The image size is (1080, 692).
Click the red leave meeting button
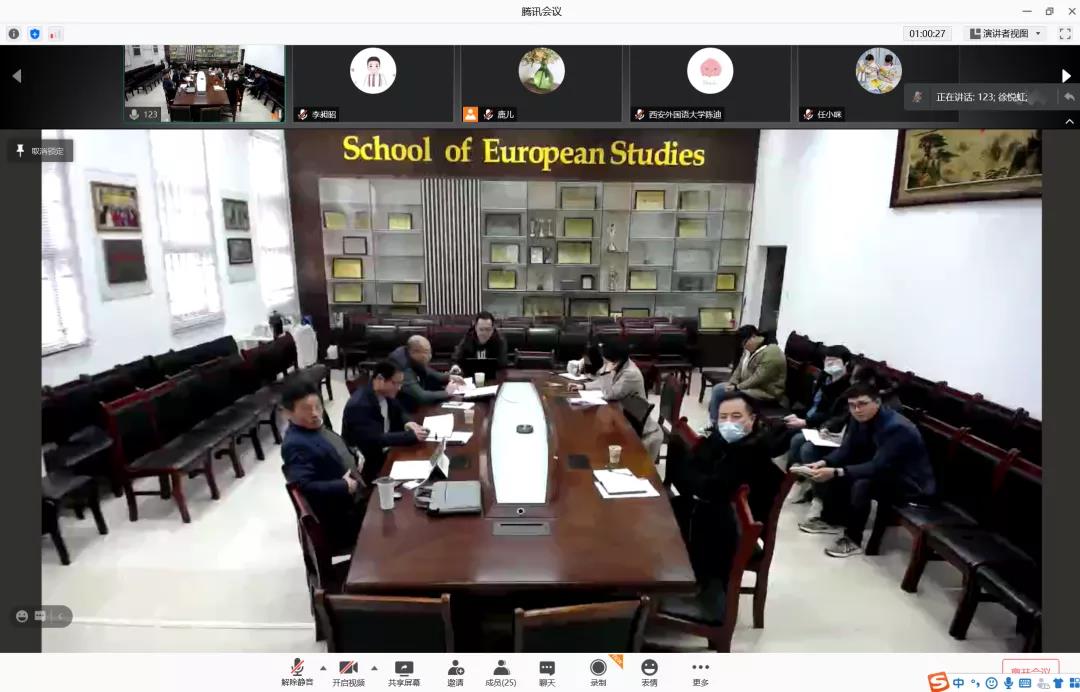click(1030, 669)
